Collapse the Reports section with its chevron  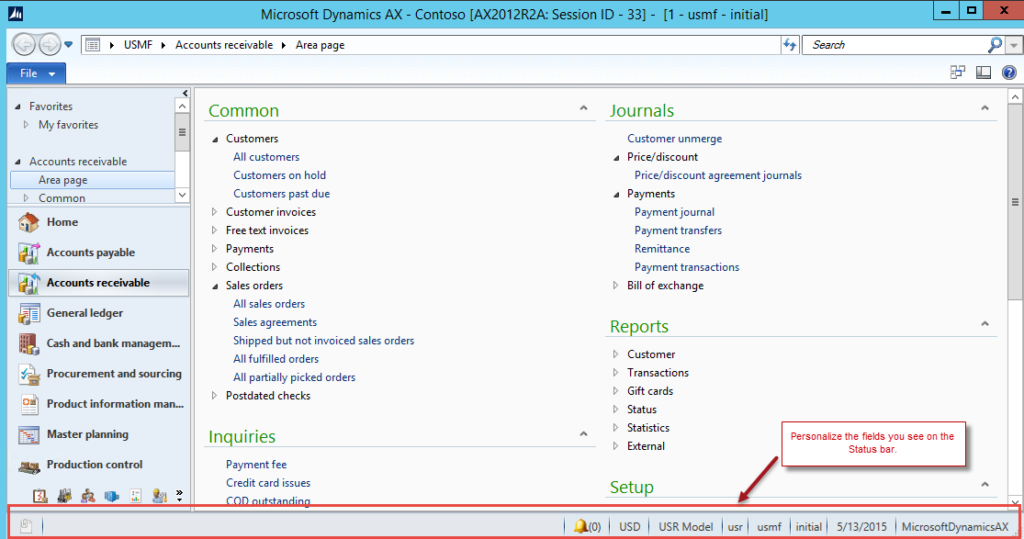(x=984, y=323)
